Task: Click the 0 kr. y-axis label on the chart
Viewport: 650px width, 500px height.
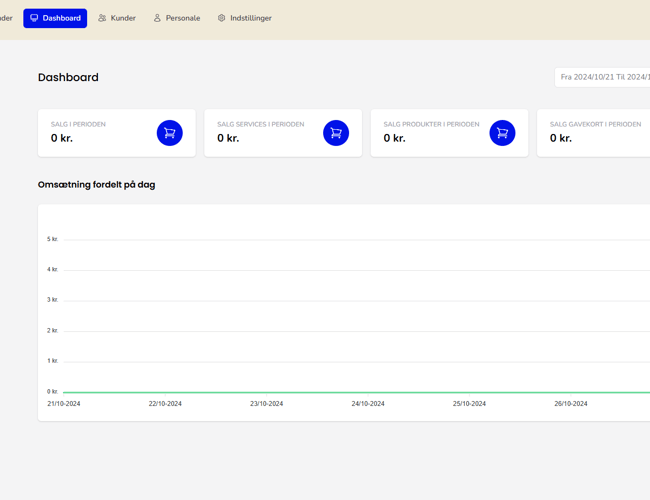Action: tap(53, 392)
